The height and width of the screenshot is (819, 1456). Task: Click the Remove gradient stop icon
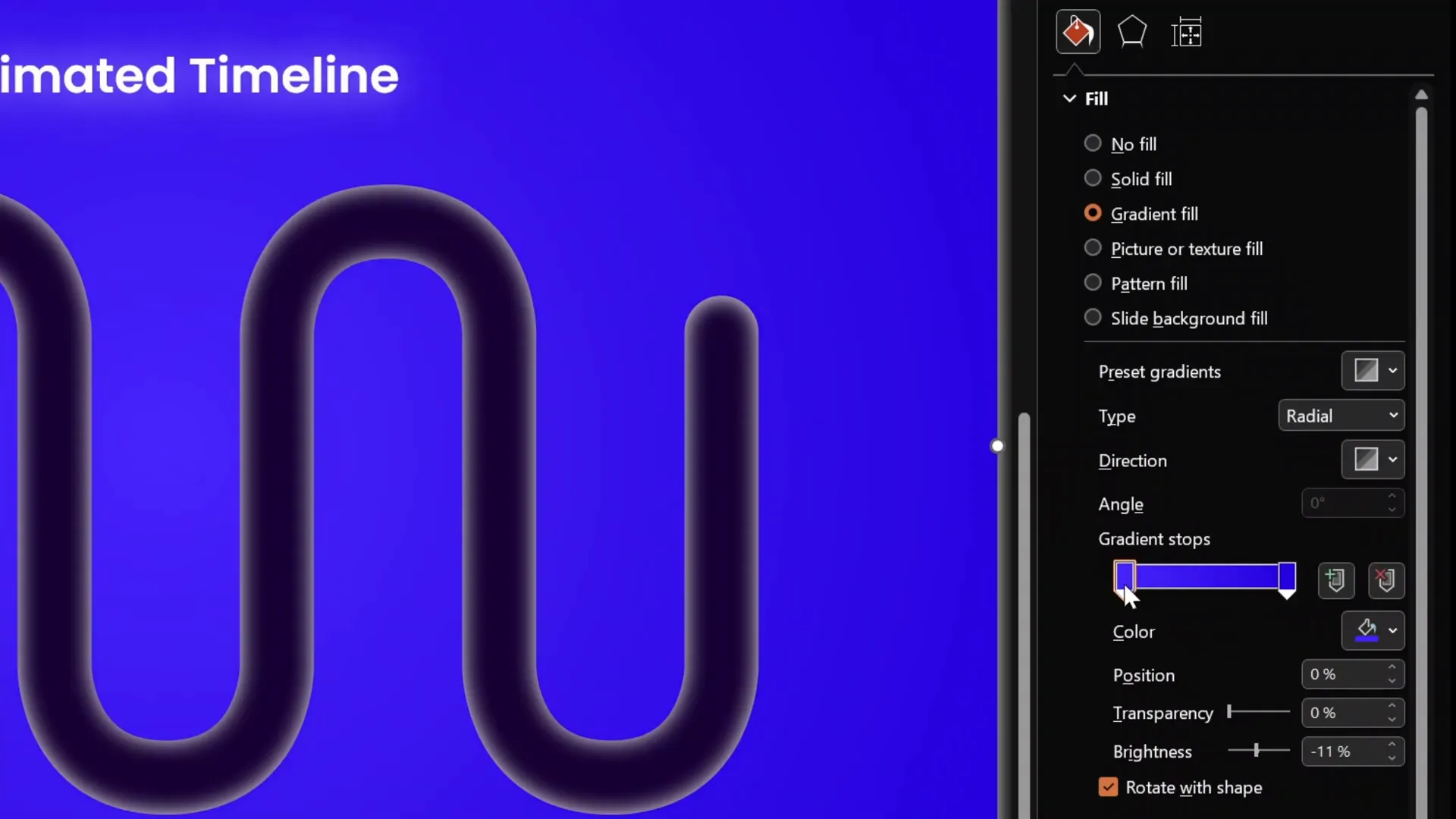tap(1386, 581)
